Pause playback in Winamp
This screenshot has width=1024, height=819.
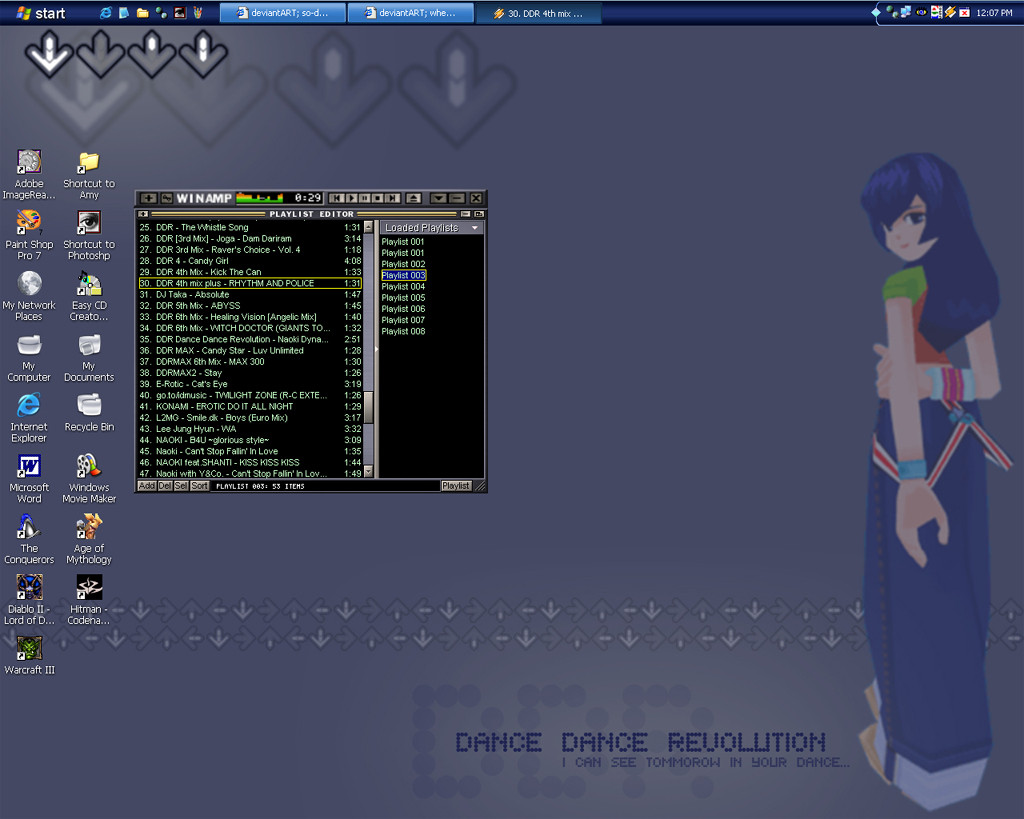pos(364,198)
